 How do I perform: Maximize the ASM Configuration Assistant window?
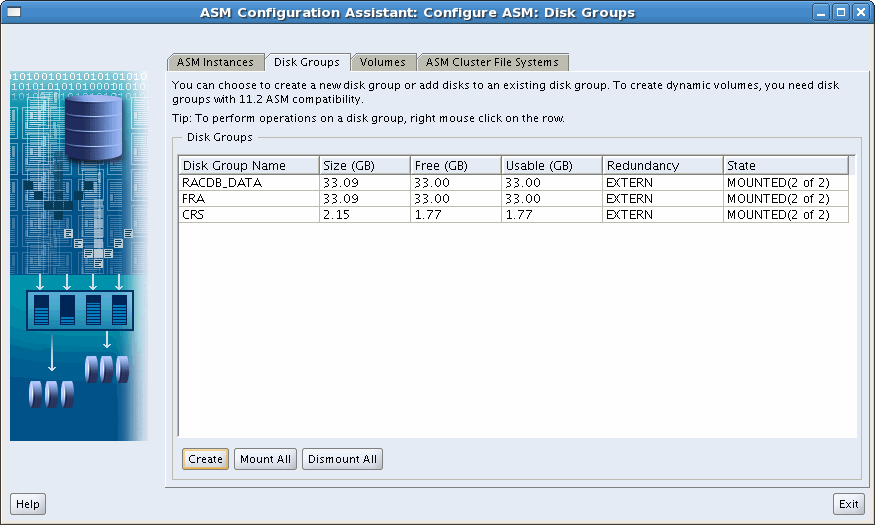coord(840,13)
